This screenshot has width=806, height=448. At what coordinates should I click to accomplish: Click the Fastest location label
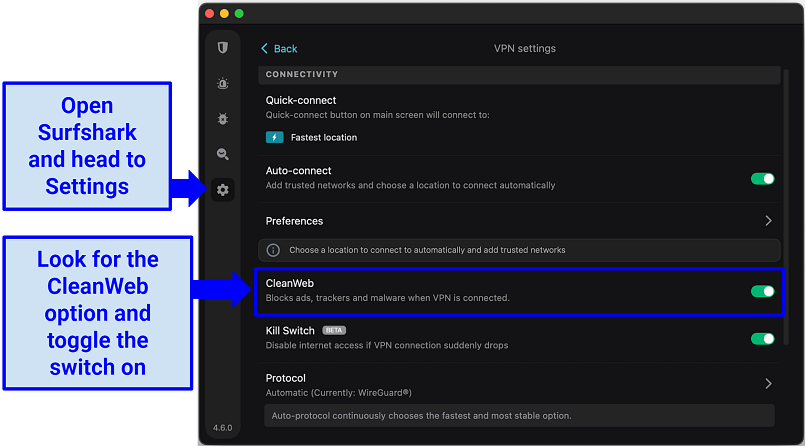tap(324, 137)
